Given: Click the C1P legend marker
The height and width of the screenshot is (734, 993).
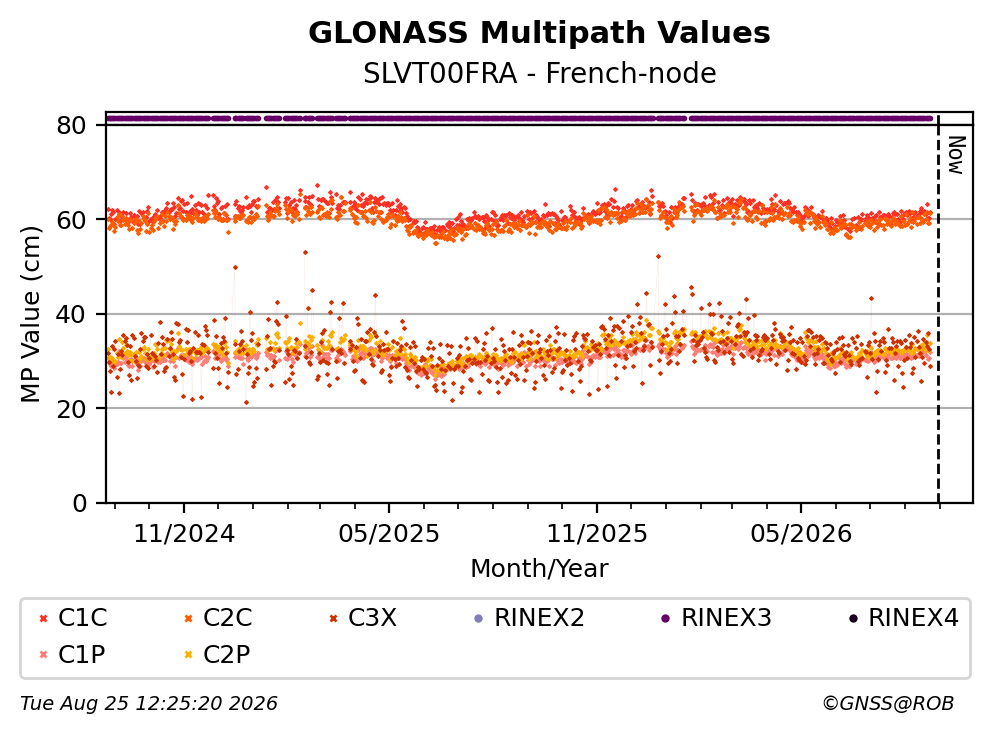Looking at the screenshot, I should pyautogui.click(x=44, y=655).
